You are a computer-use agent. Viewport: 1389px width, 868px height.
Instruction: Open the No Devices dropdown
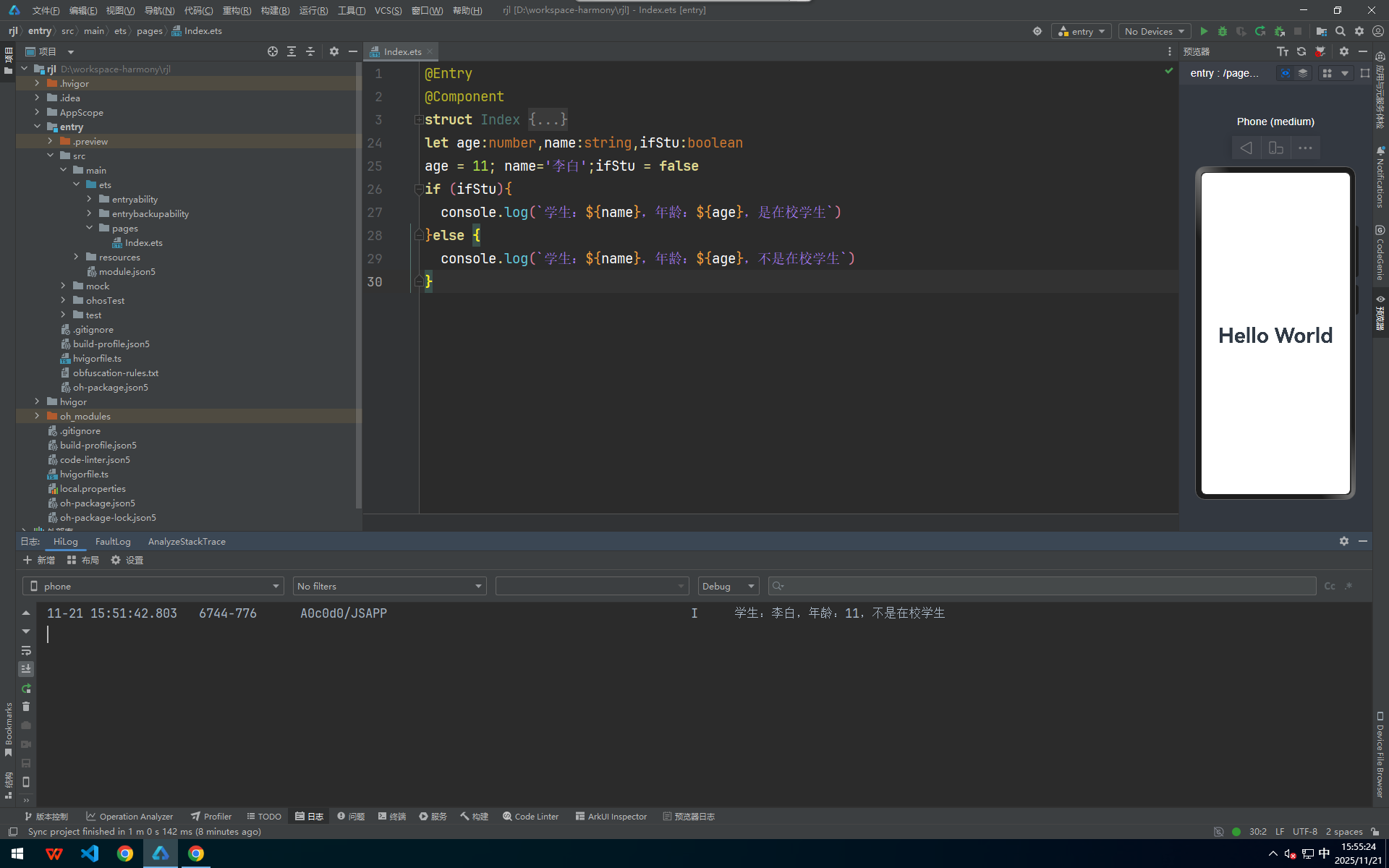click(1154, 31)
